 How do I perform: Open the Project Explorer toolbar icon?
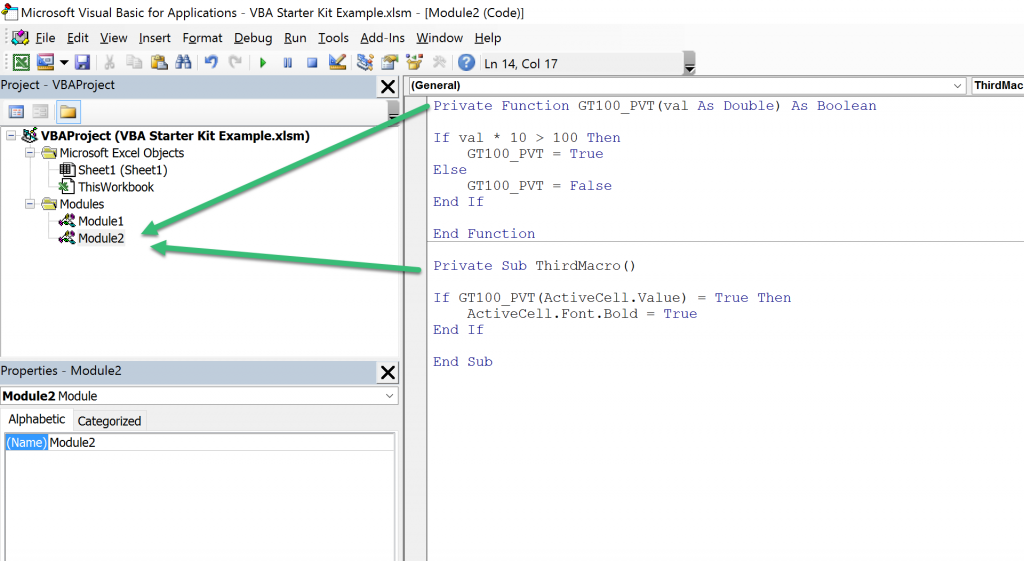click(x=365, y=63)
